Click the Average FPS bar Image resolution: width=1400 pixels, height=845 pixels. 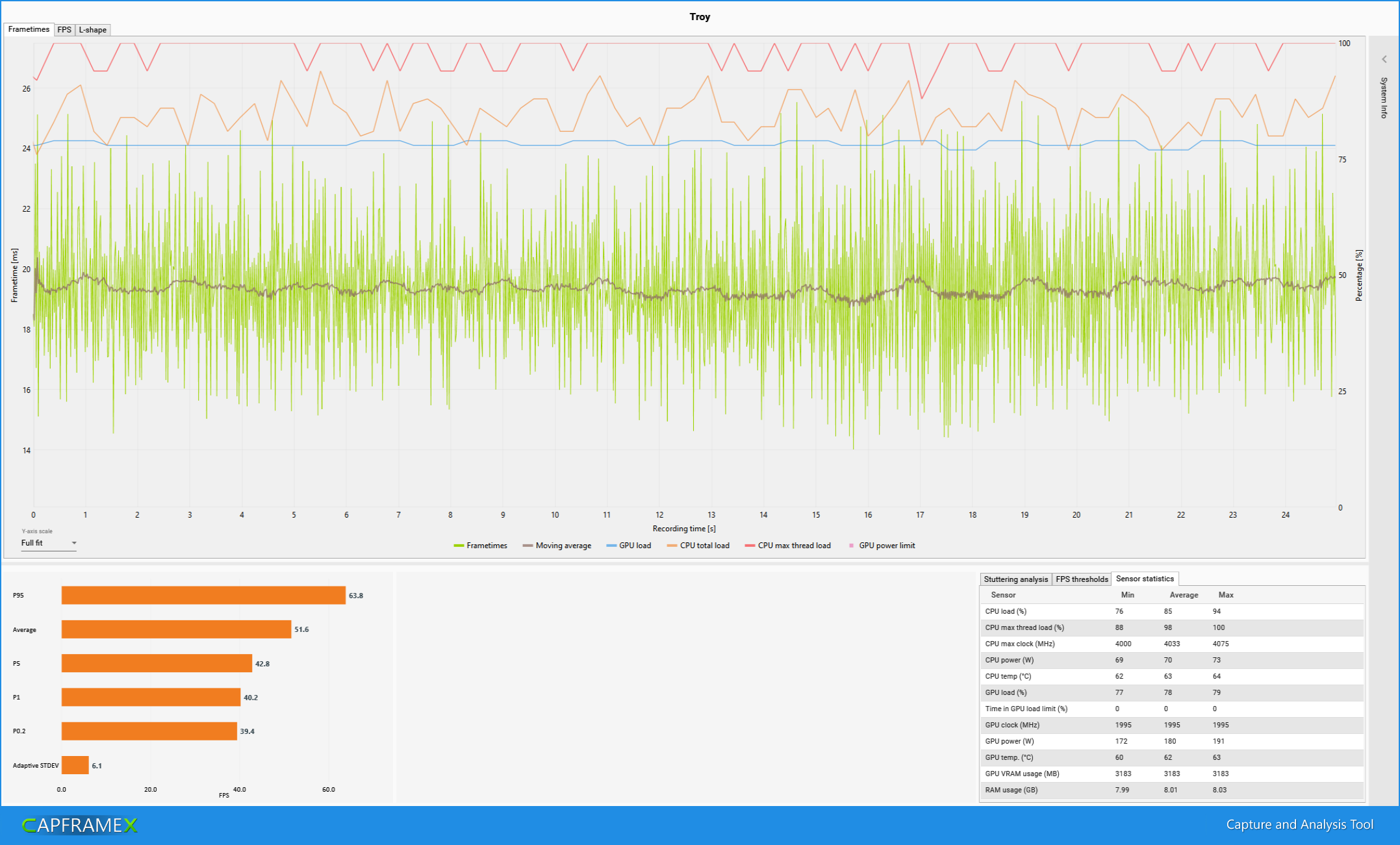pyautogui.click(x=175, y=629)
